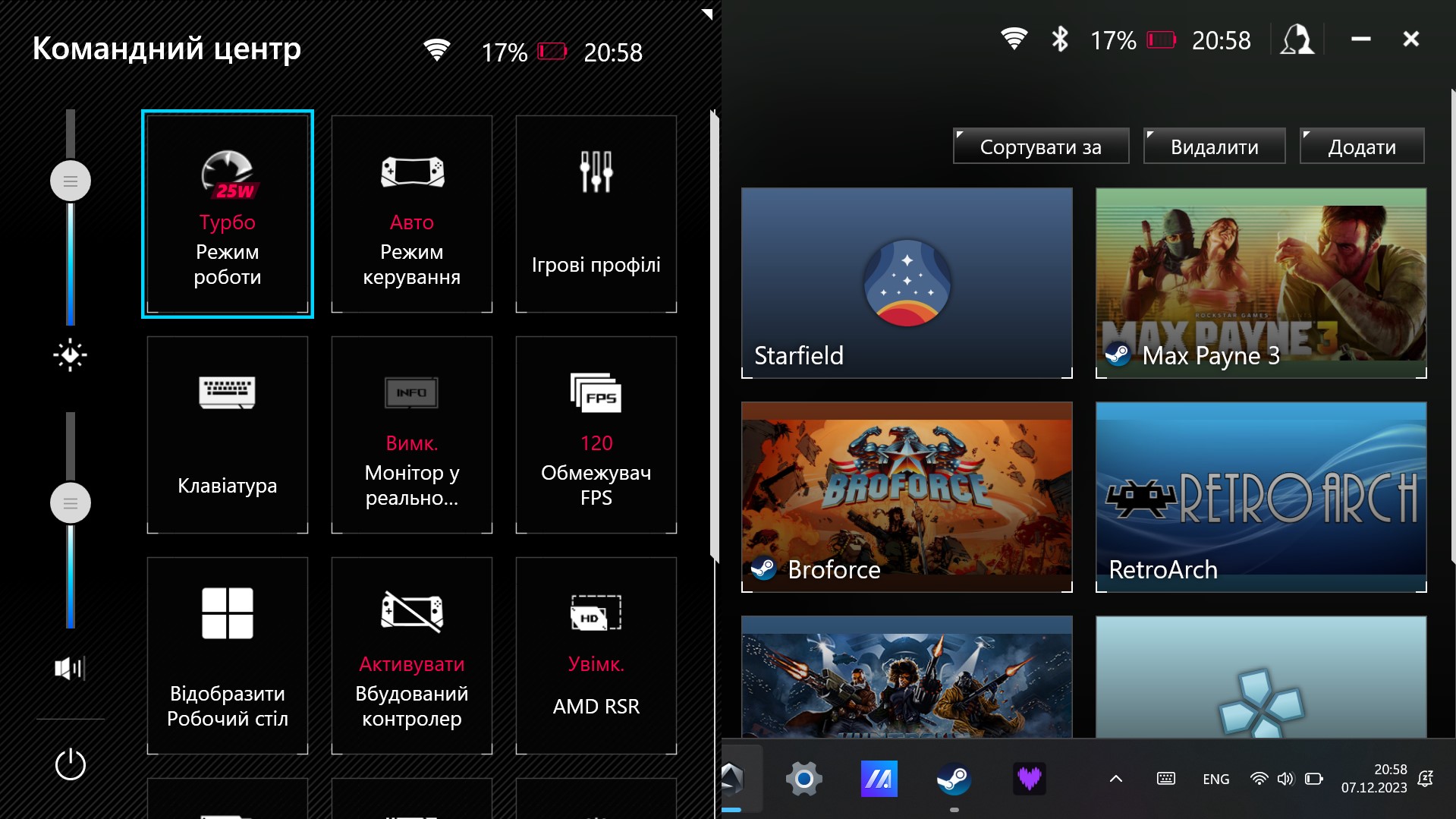
Task: Expand the system tray hidden icons chevron
Action: (x=1115, y=779)
